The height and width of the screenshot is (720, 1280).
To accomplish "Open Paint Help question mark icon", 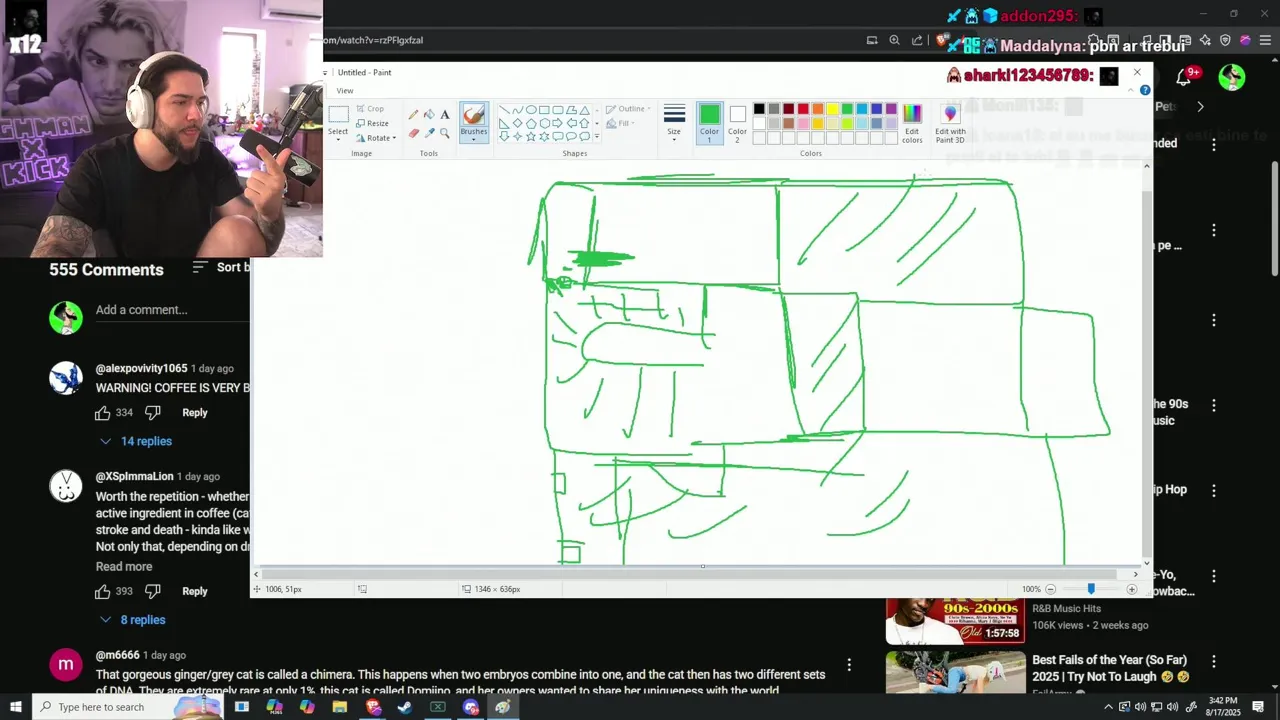I will (x=1145, y=90).
